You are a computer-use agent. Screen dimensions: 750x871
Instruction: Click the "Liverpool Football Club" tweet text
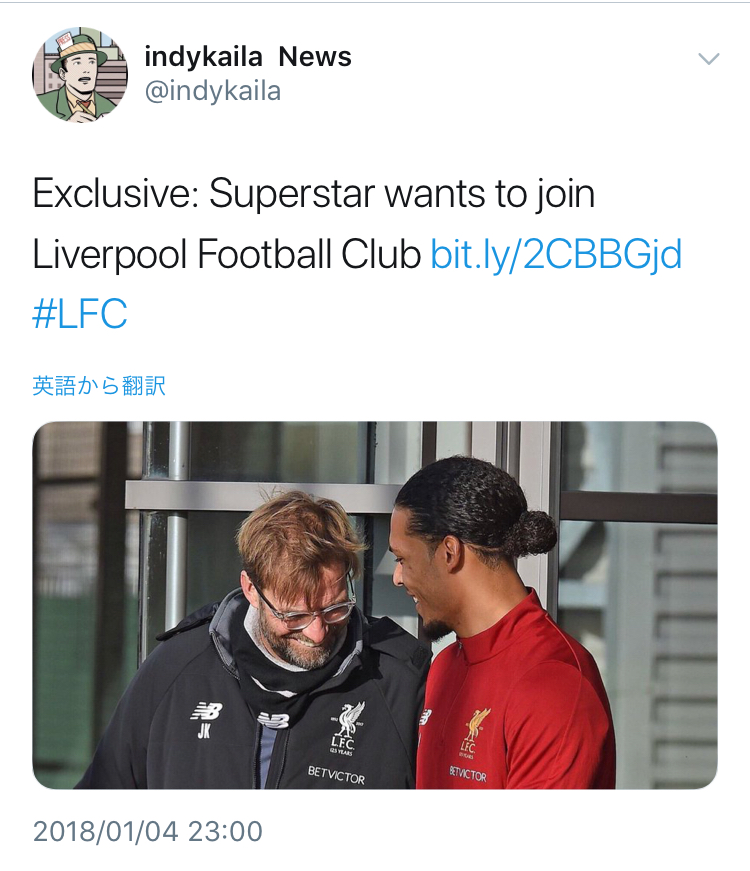coord(226,255)
